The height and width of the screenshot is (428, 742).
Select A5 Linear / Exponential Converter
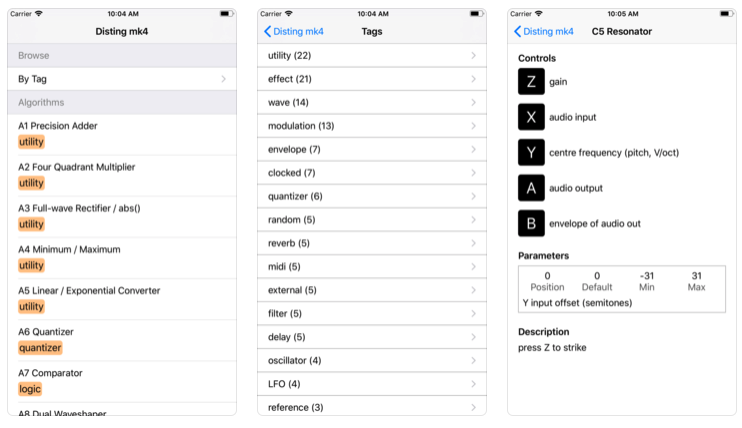[122, 299]
